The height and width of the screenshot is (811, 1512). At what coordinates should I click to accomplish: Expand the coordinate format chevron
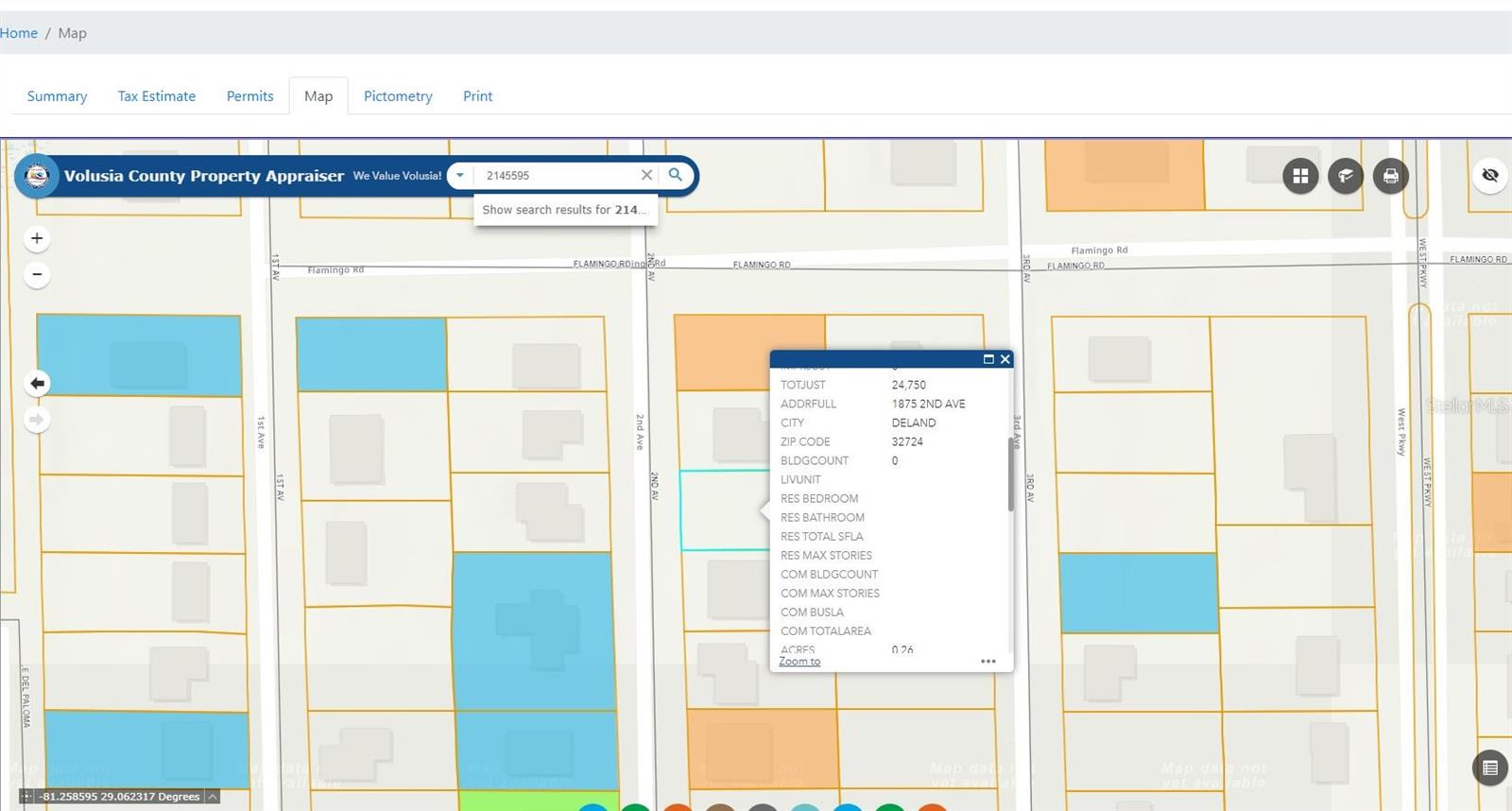click(213, 797)
